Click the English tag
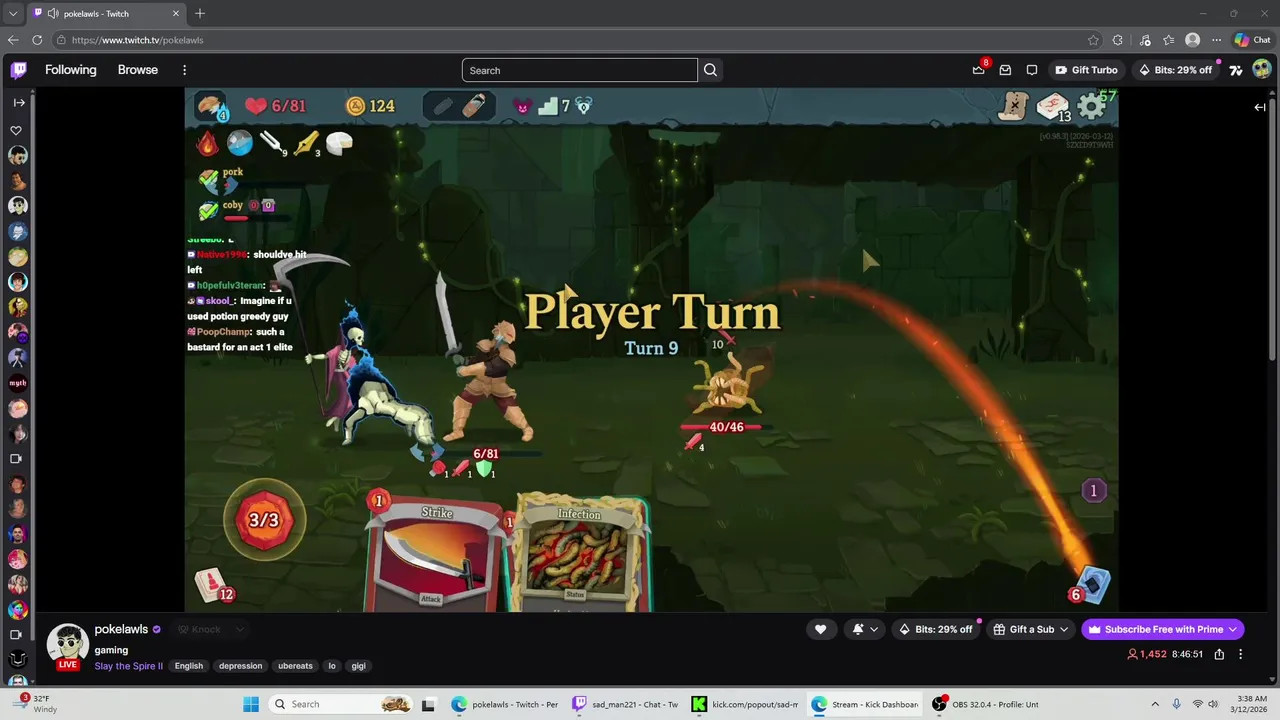The image size is (1280, 720). tap(189, 666)
